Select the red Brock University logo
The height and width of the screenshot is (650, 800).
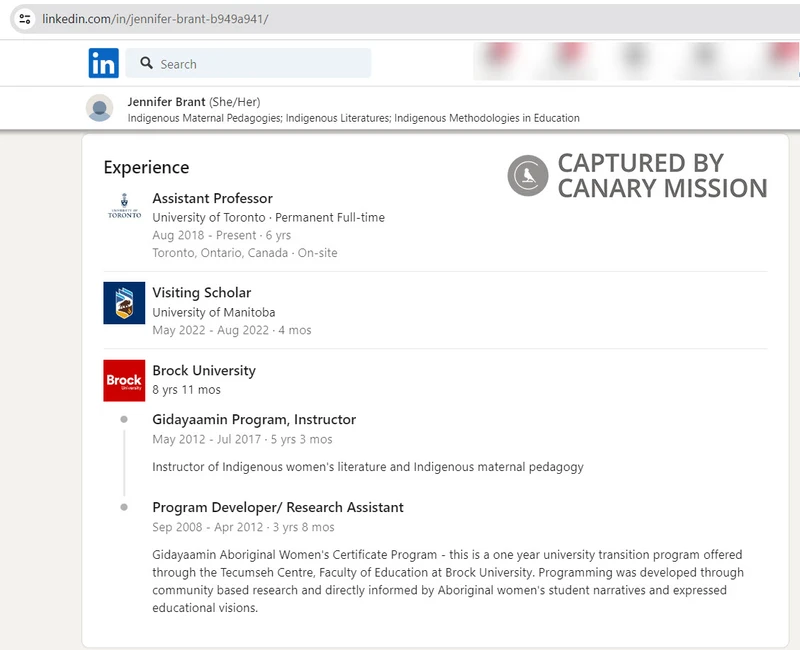click(x=124, y=380)
